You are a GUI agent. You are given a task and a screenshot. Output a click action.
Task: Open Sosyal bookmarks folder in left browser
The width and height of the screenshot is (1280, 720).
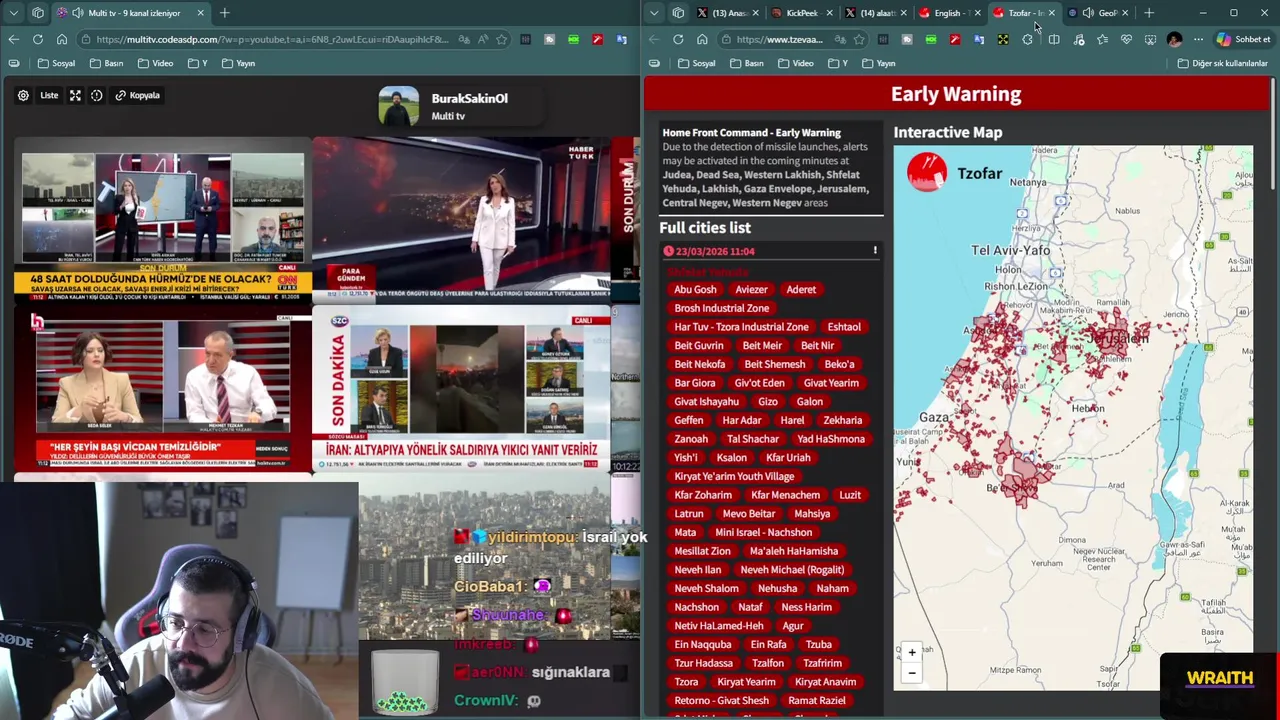56,63
